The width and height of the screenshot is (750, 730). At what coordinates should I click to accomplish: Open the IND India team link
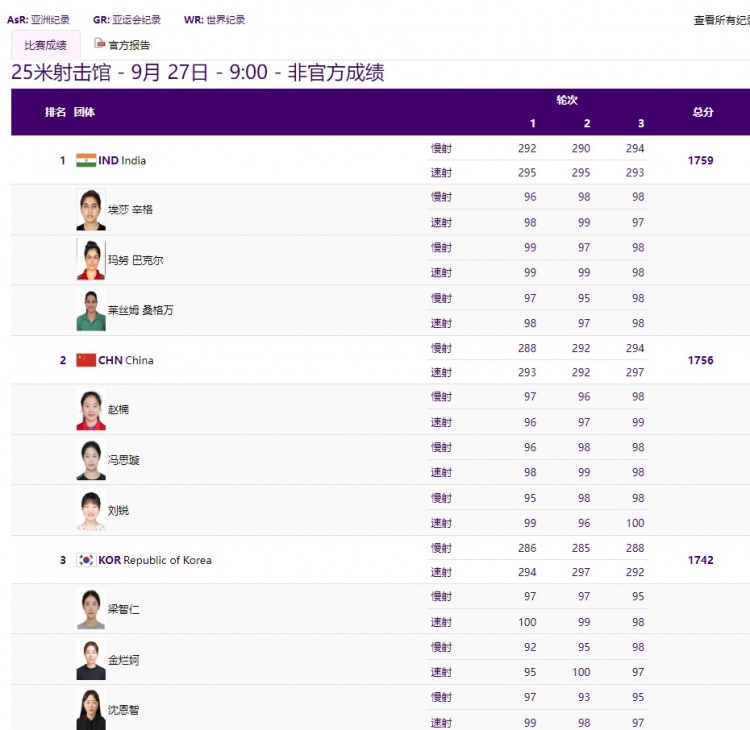[x=122, y=161]
